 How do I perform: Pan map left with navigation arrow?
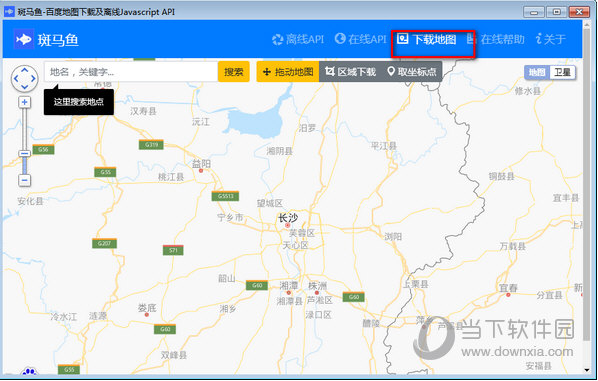(16, 79)
